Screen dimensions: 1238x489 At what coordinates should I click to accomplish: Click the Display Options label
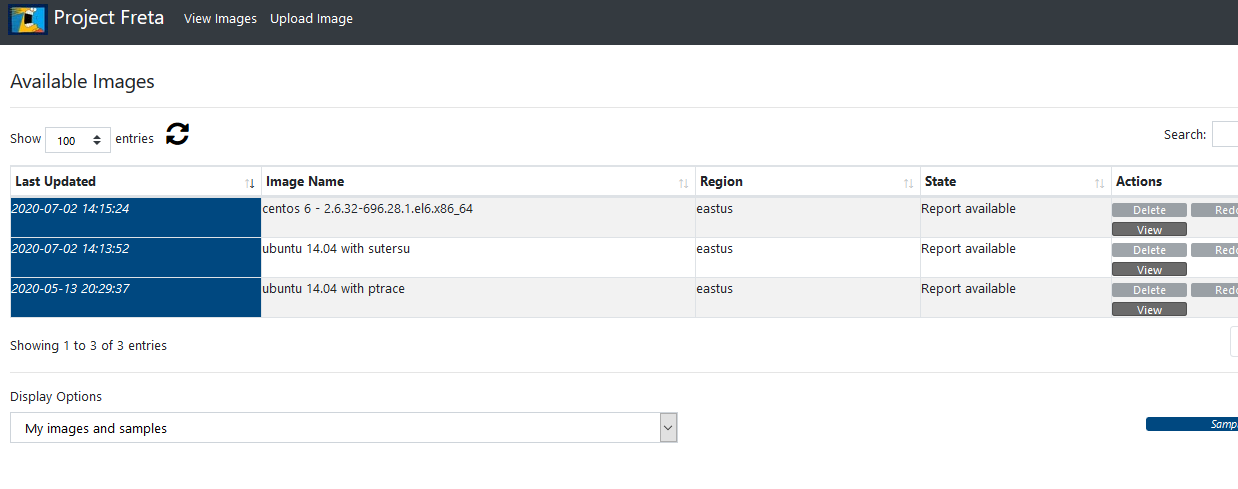(x=56, y=397)
